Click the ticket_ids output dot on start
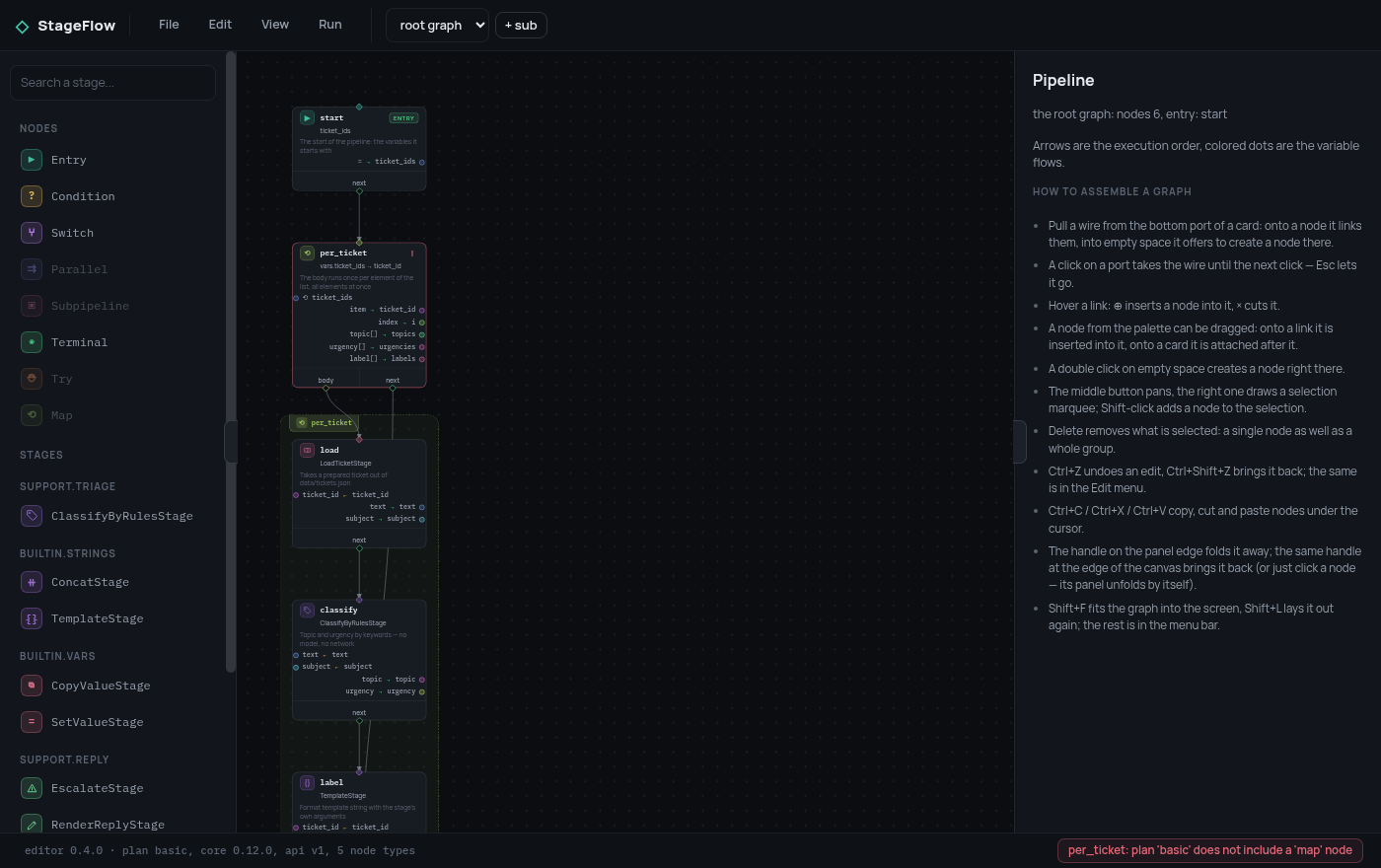 (422, 162)
